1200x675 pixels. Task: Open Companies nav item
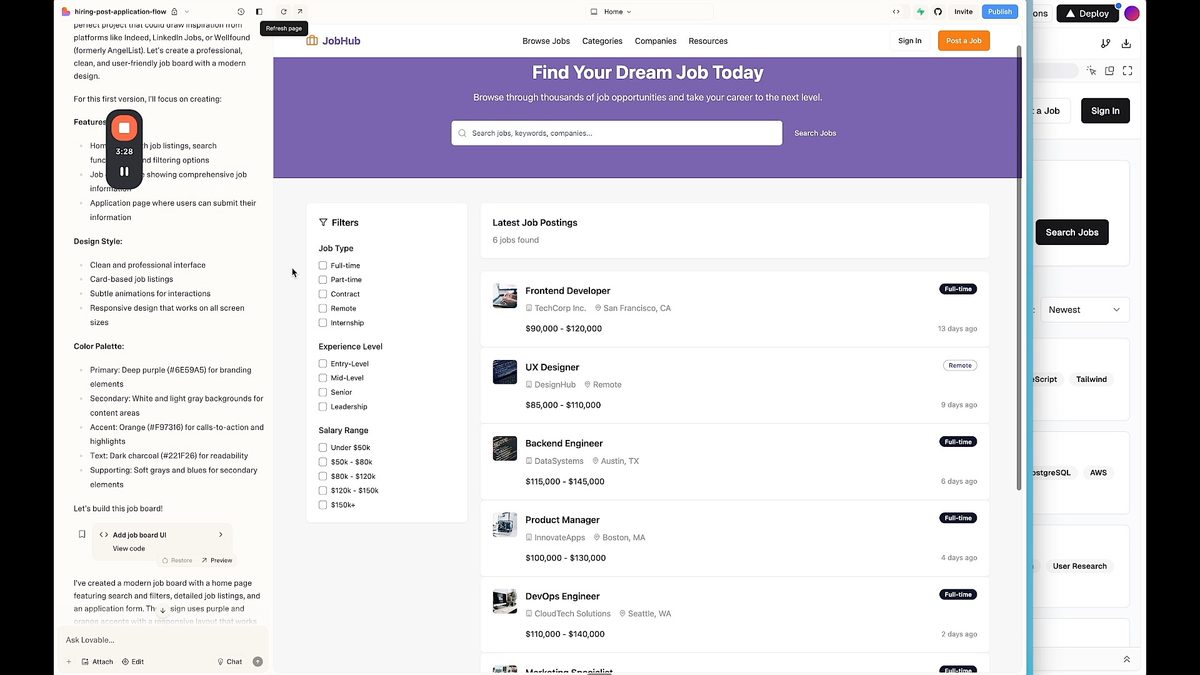coord(655,41)
